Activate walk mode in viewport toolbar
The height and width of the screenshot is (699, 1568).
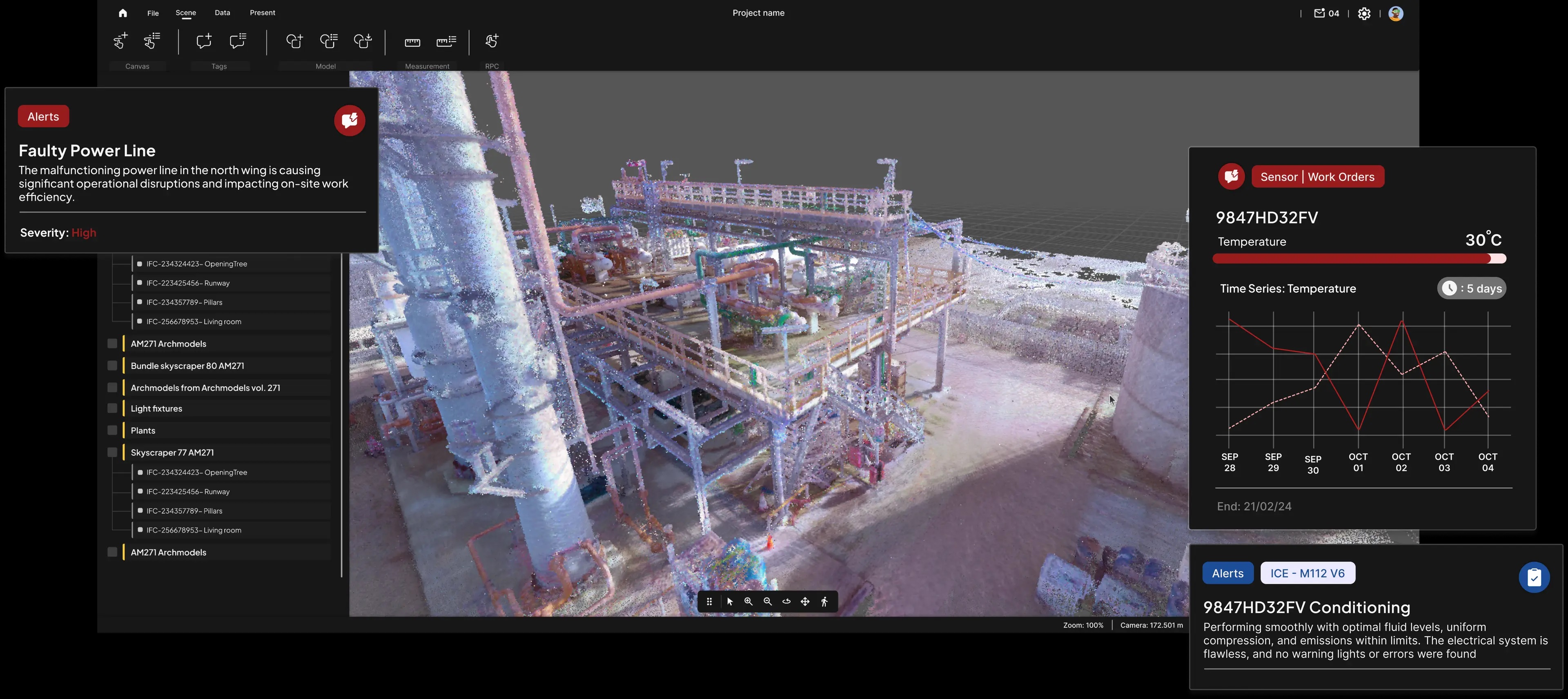click(824, 601)
